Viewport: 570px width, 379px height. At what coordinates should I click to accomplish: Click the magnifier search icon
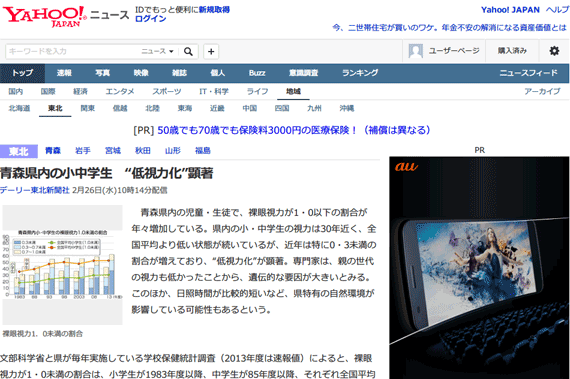click(x=188, y=51)
